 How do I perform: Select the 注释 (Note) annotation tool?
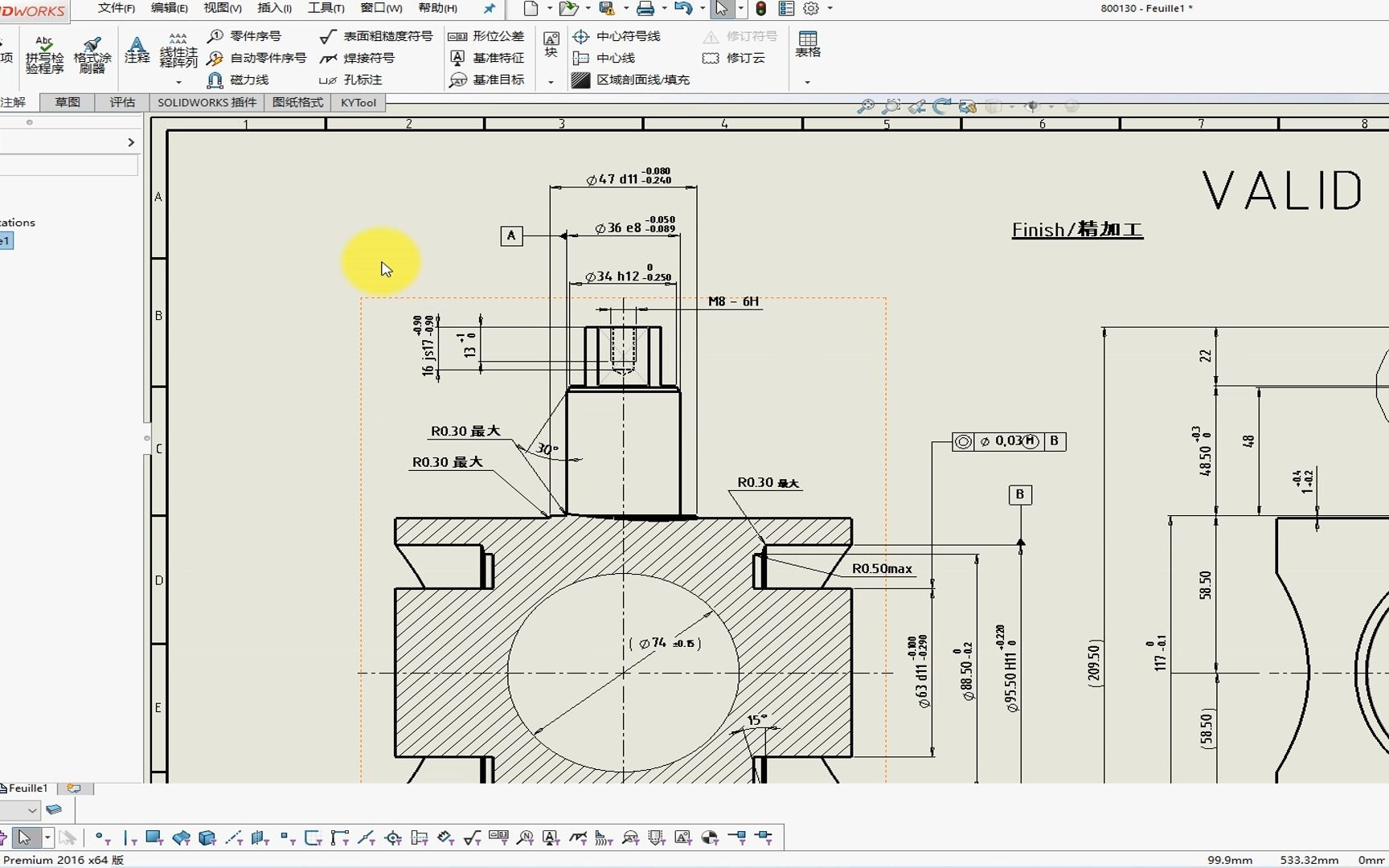coord(136,52)
